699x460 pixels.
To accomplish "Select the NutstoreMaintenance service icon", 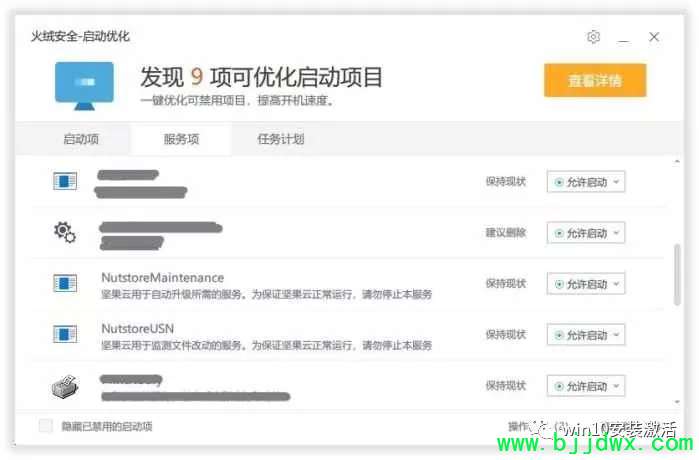I will 65,283.
